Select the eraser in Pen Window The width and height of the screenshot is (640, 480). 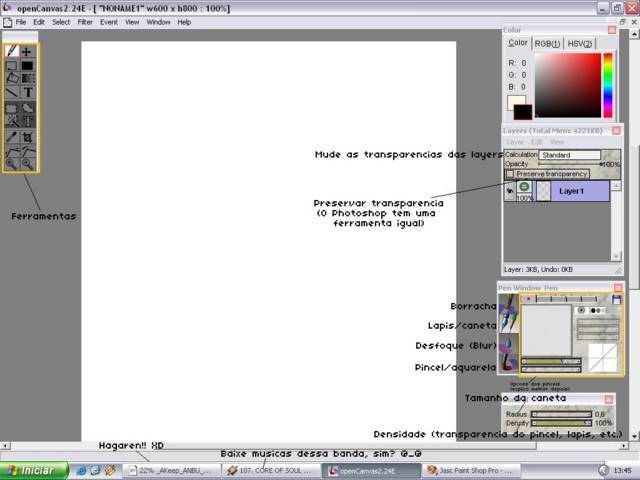point(508,303)
